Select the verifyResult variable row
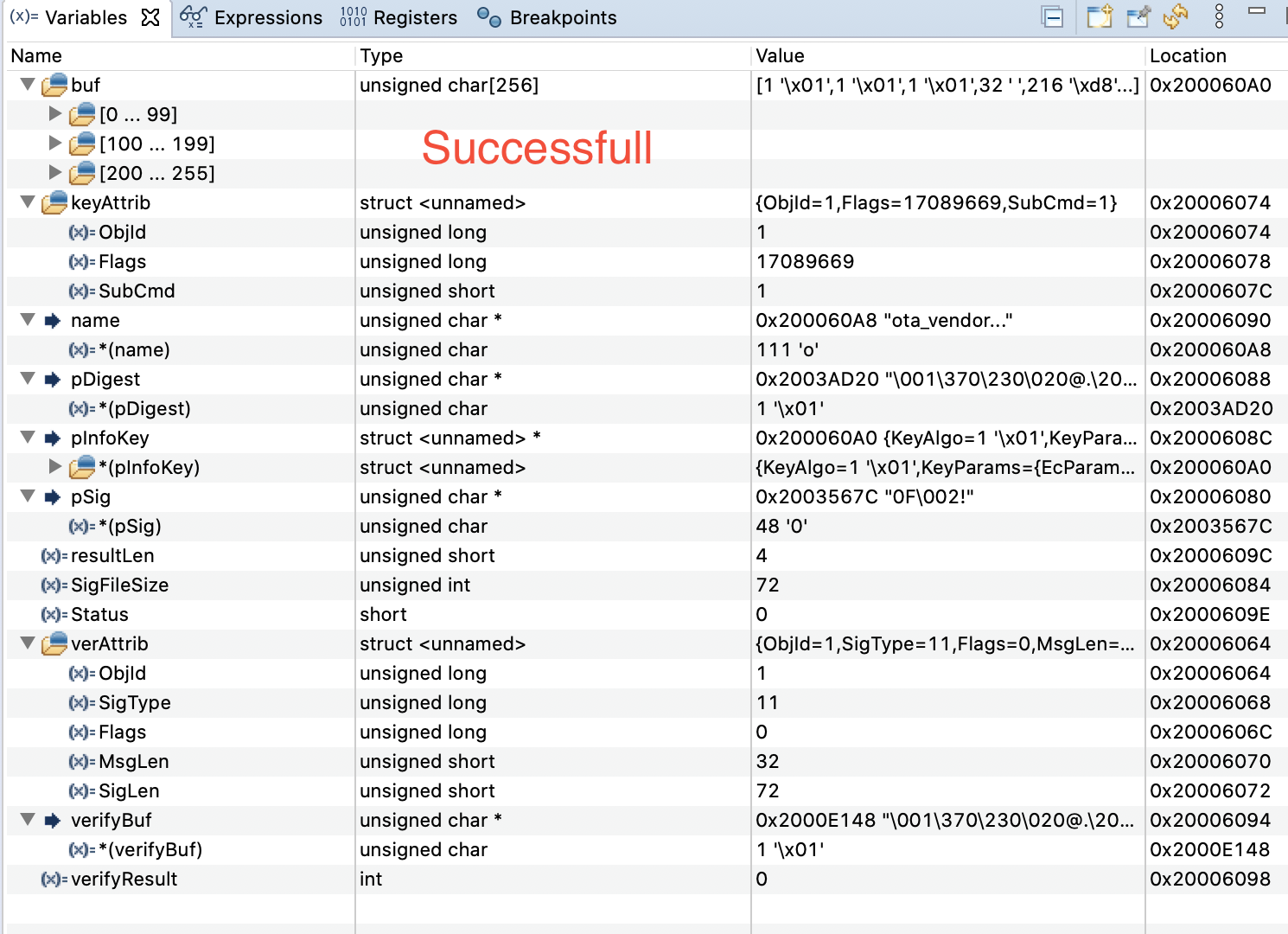Viewport: 1288px width, 934px height. [x=124, y=879]
